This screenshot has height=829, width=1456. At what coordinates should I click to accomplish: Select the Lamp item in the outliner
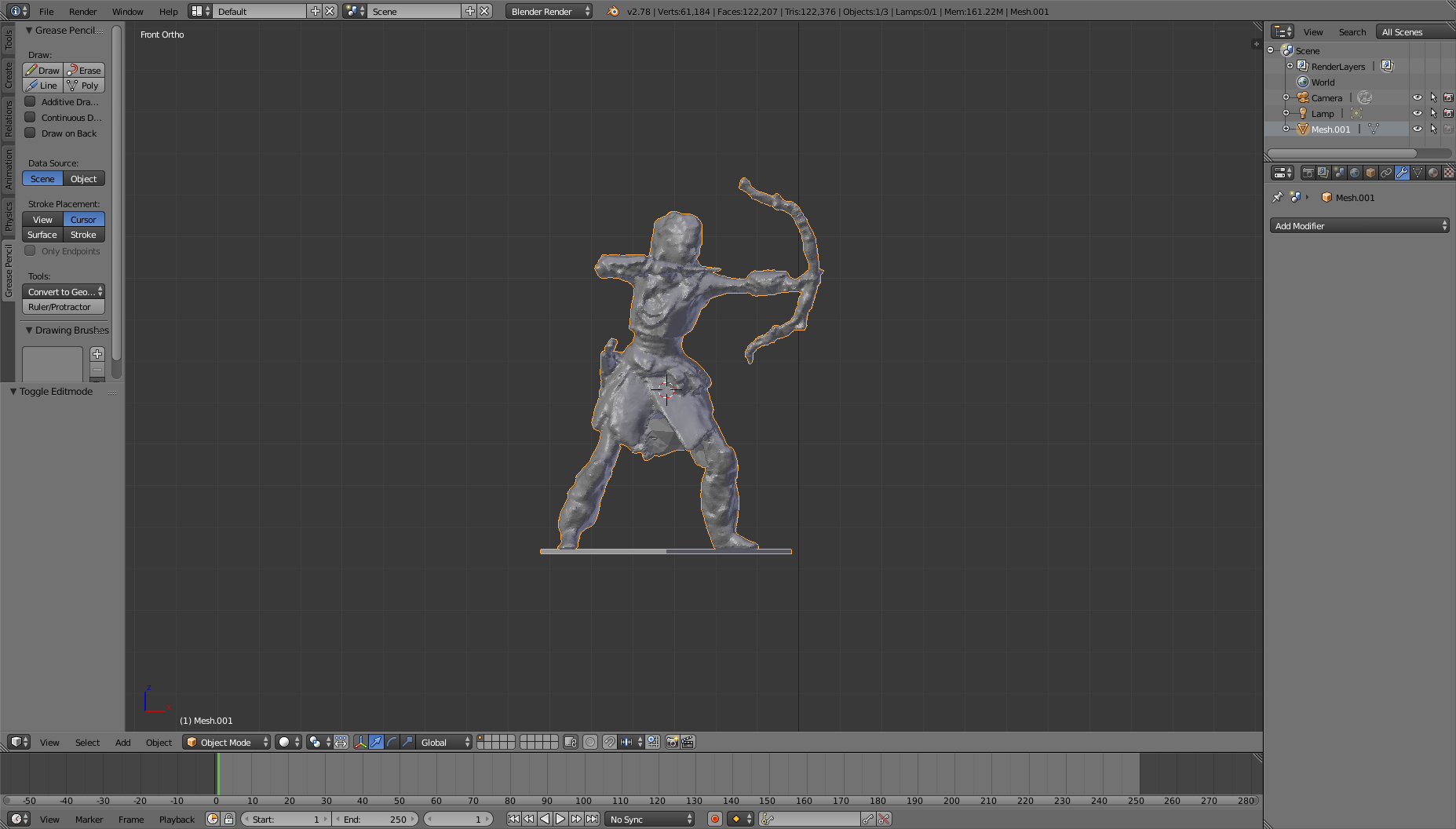(x=1323, y=113)
